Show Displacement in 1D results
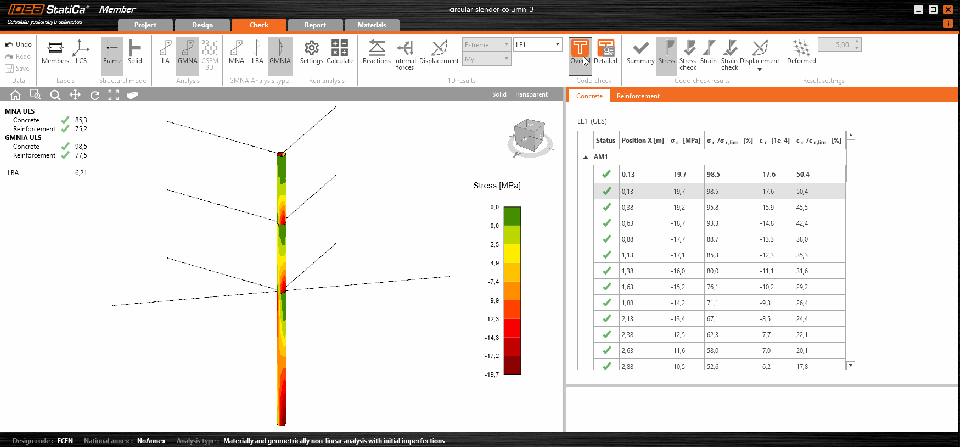960x447 pixels. coord(439,53)
